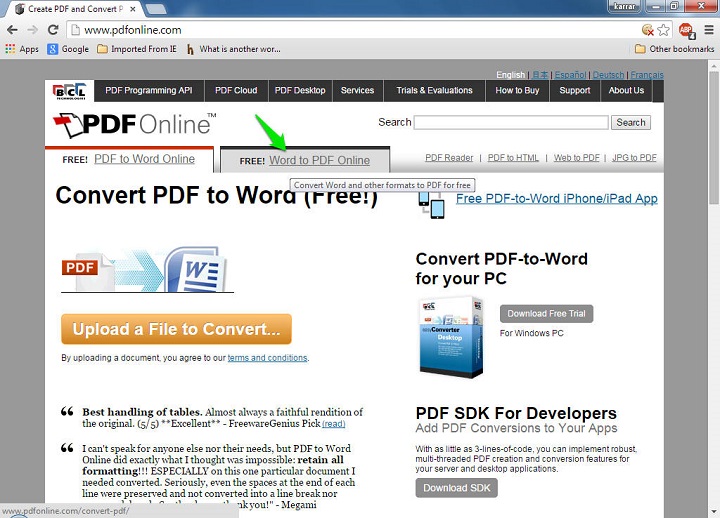Select the PDF to Word Online tab
The height and width of the screenshot is (518, 720).
click(x=144, y=159)
